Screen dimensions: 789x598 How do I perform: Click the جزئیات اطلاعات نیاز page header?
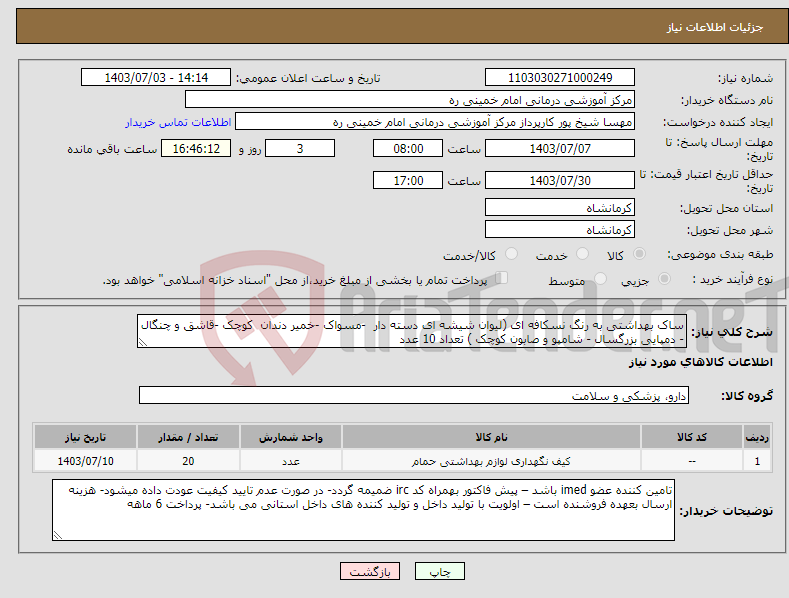pyautogui.click(x=715, y=27)
